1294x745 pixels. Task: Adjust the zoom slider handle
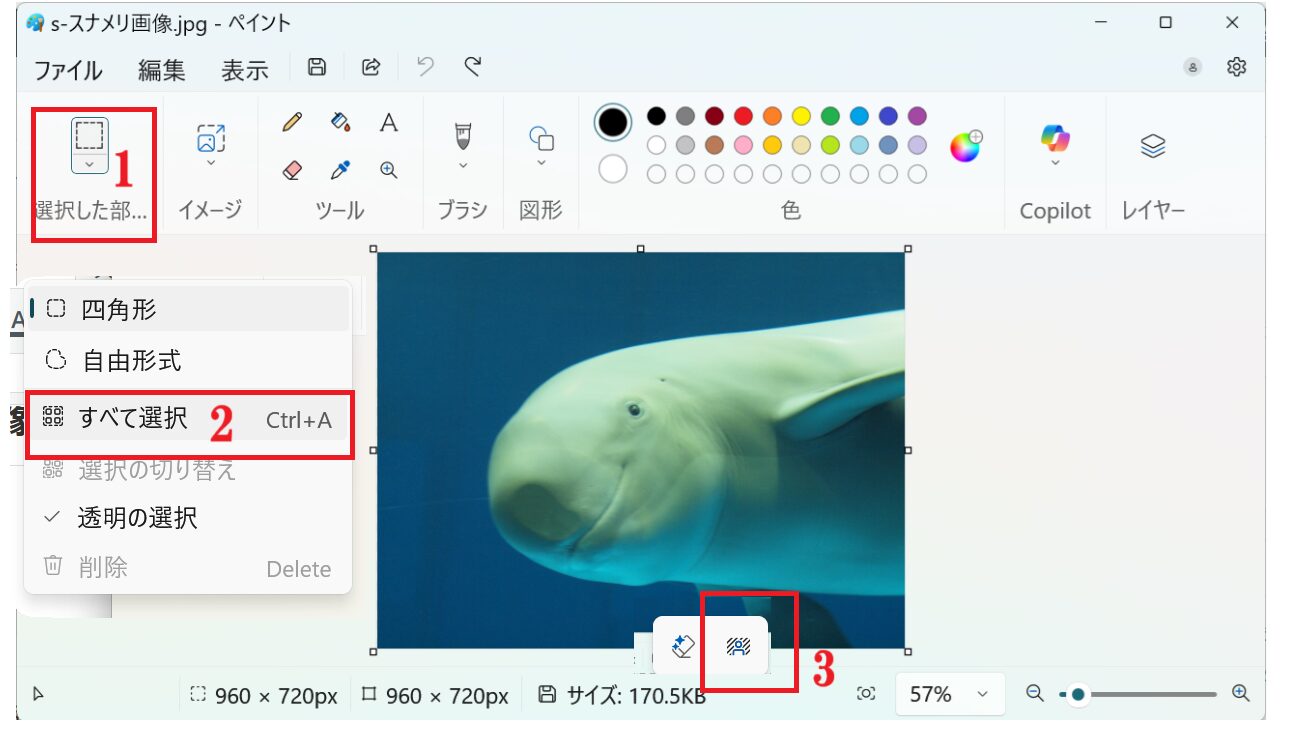(1078, 693)
